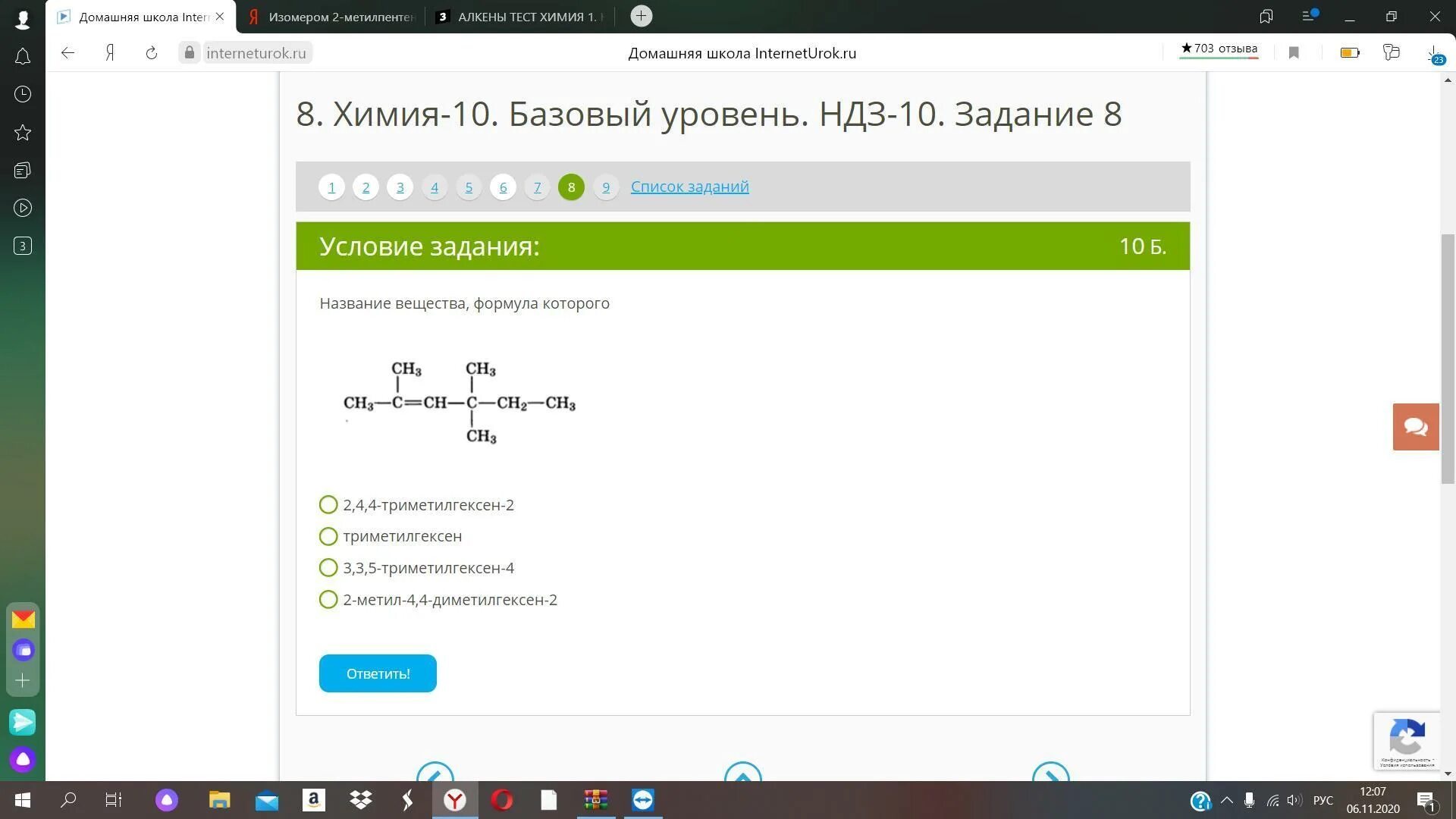Image resolution: width=1456 pixels, height=819 pixels.
Task: Select answer триметилгексен
Action: [328, 537]
